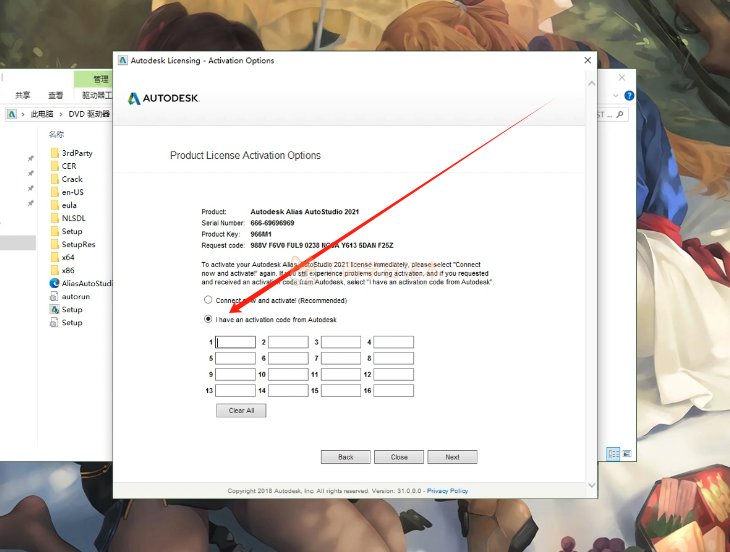
Task: Select Connect now and activate option
Action: (x=208, y=300)
